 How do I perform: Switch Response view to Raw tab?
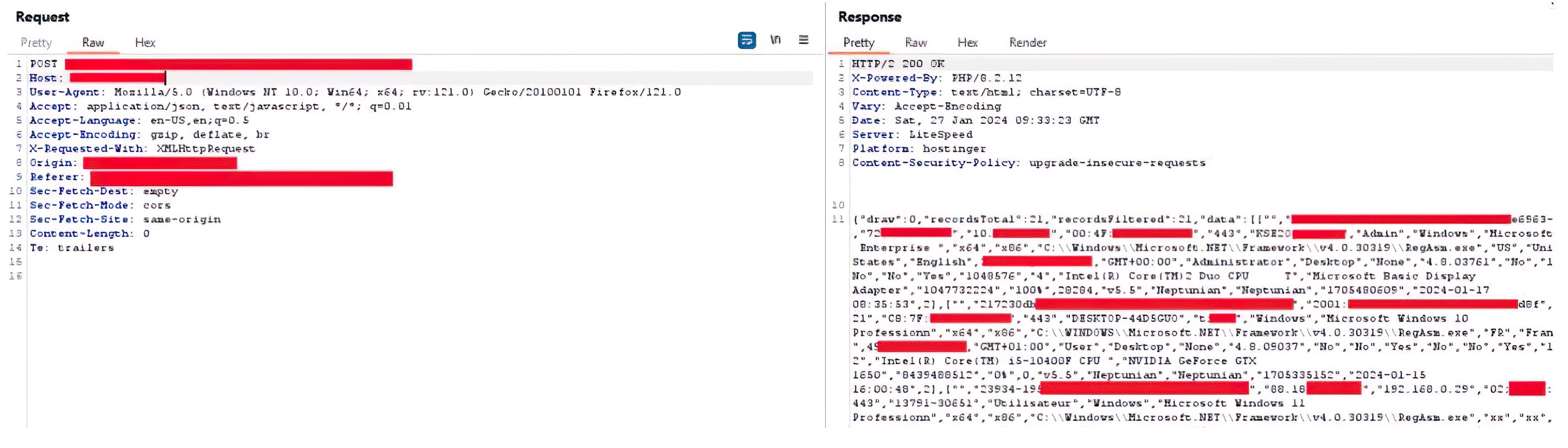915,42
